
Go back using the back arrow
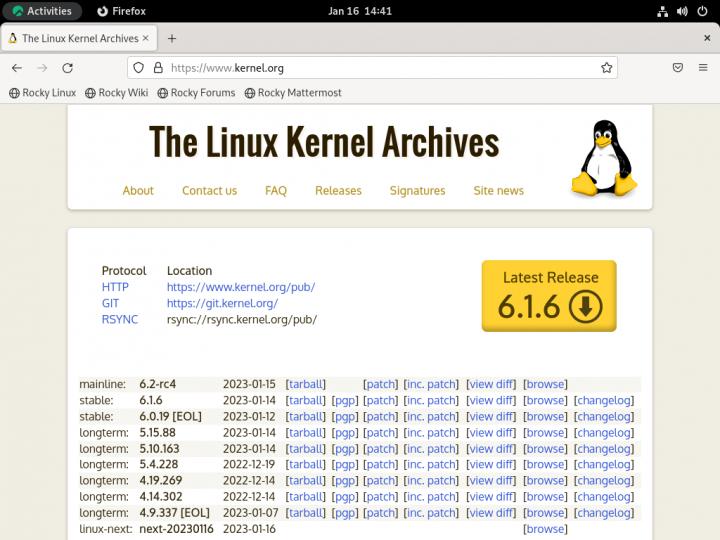(x=17, y=68)
